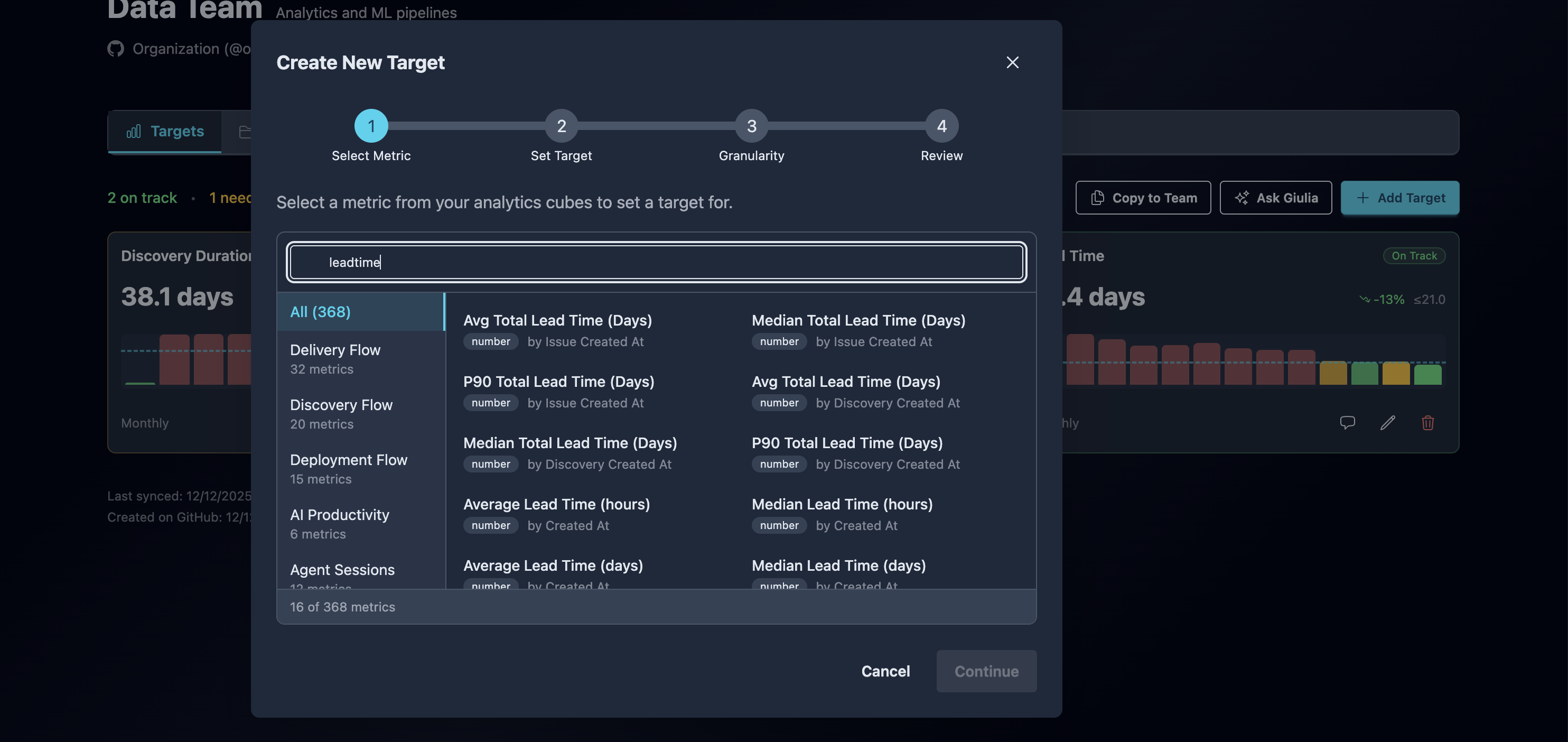Viewport: 1568px width, 742px height.
Task: Click the pencil edit icon on the card
Action: pos(1388,422)
